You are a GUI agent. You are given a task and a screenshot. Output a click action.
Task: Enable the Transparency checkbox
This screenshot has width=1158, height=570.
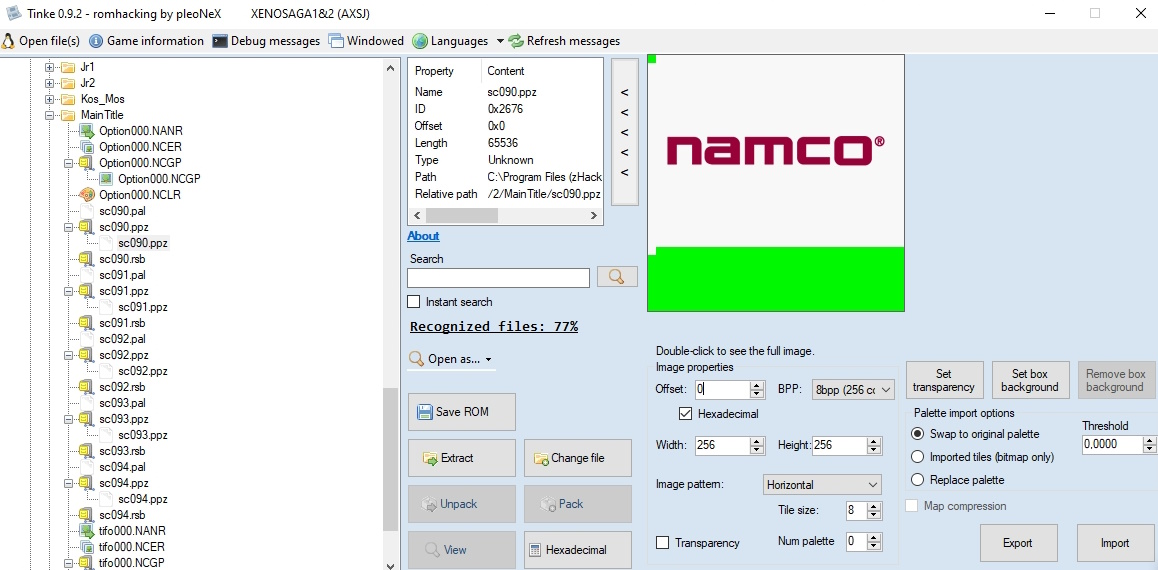662,543
